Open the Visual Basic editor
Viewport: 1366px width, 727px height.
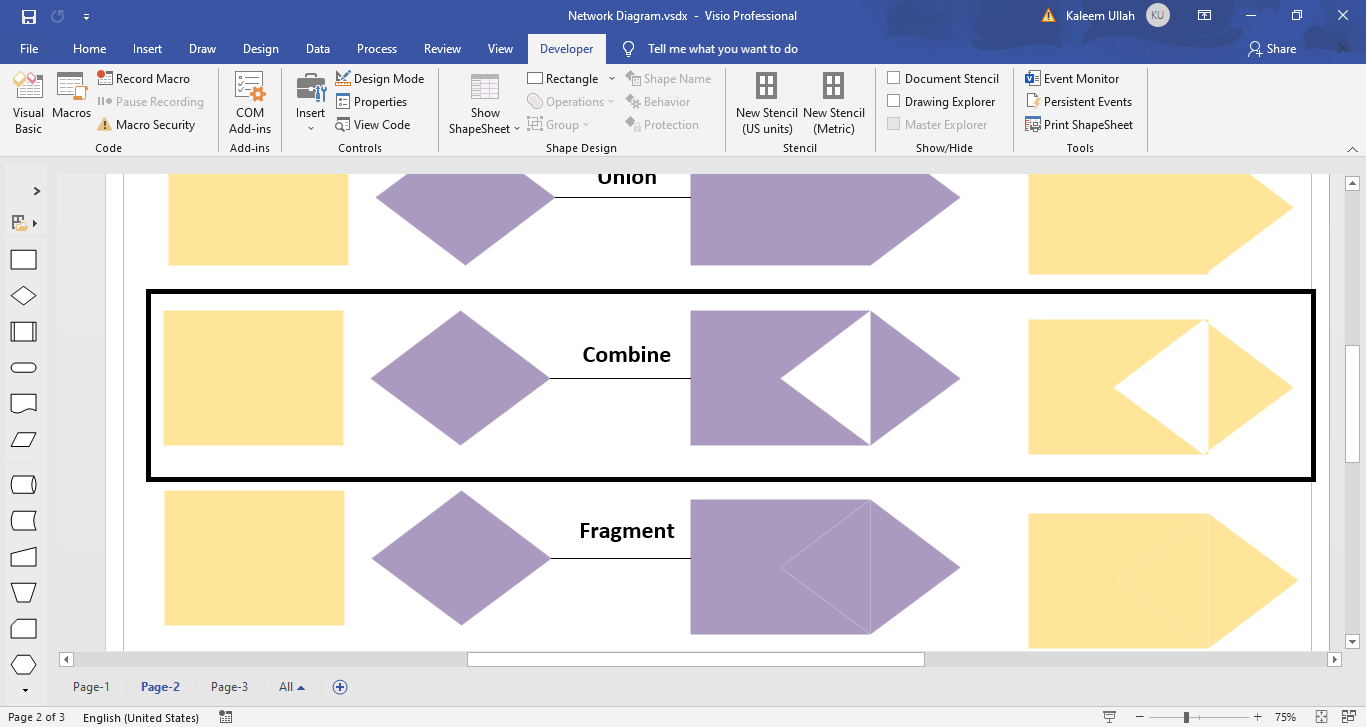coord(27,100)
